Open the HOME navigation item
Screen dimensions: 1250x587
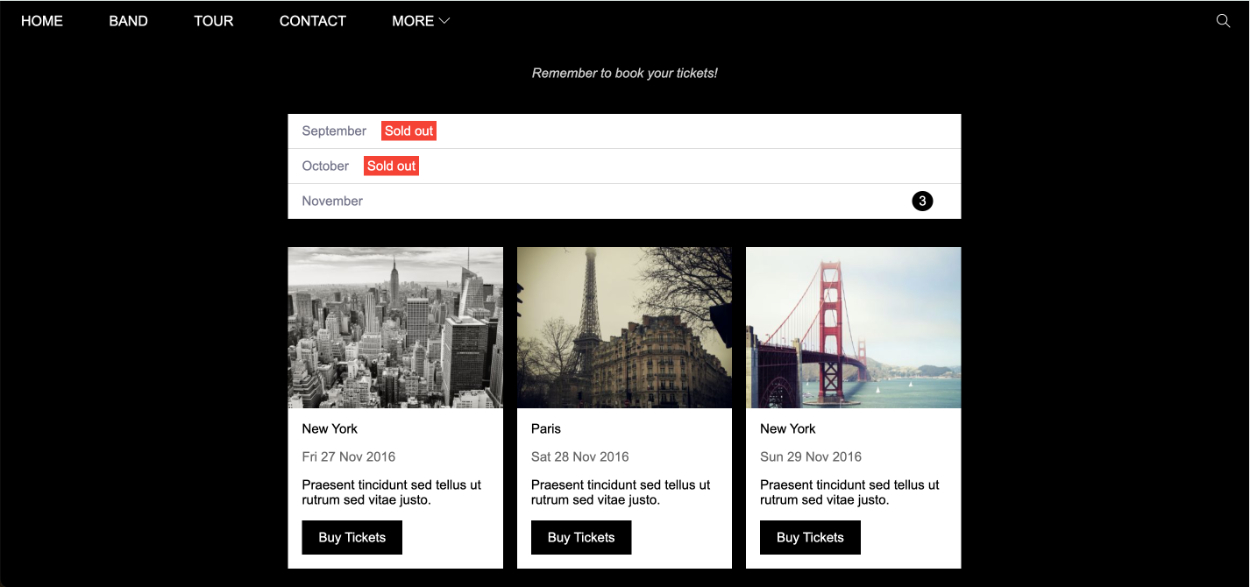click(42, 21)
